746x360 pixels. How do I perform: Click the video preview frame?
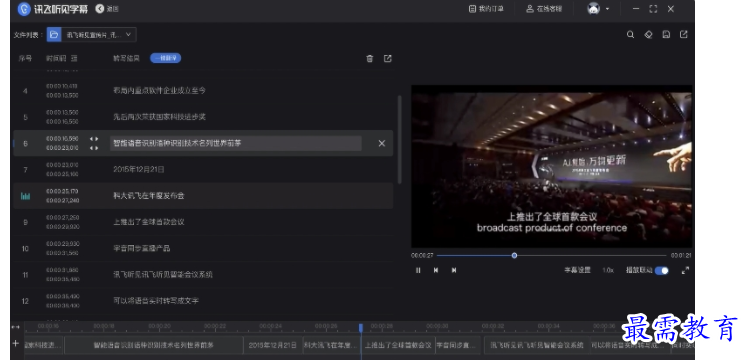pyautogui.click(x=551, y=166)
